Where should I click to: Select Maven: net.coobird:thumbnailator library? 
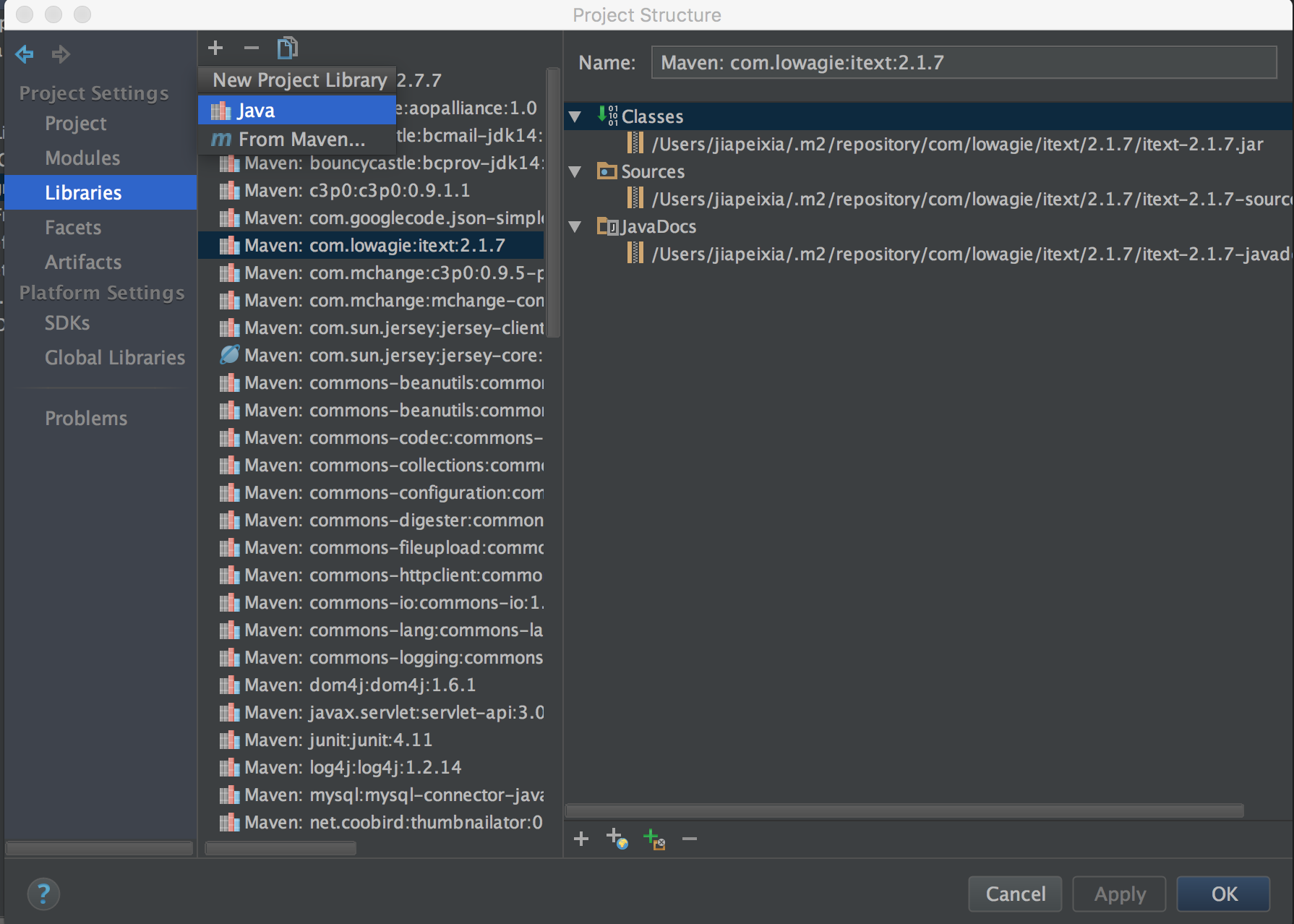coord(371,822)
